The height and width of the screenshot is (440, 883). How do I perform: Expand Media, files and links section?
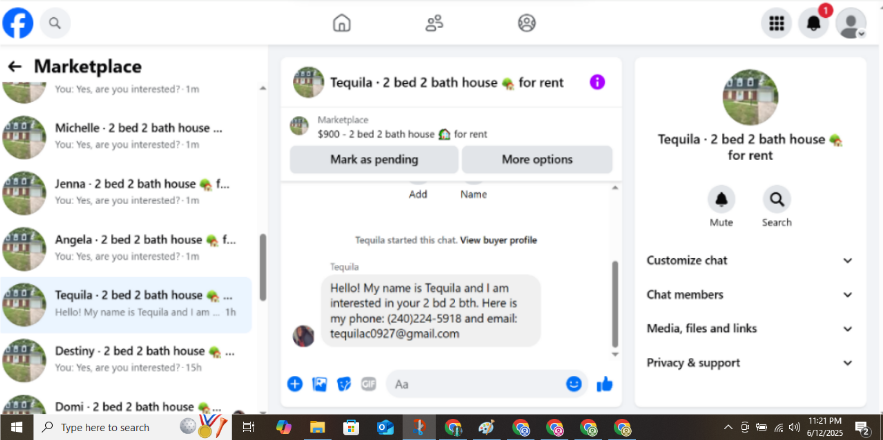click(x=750, y=328)
